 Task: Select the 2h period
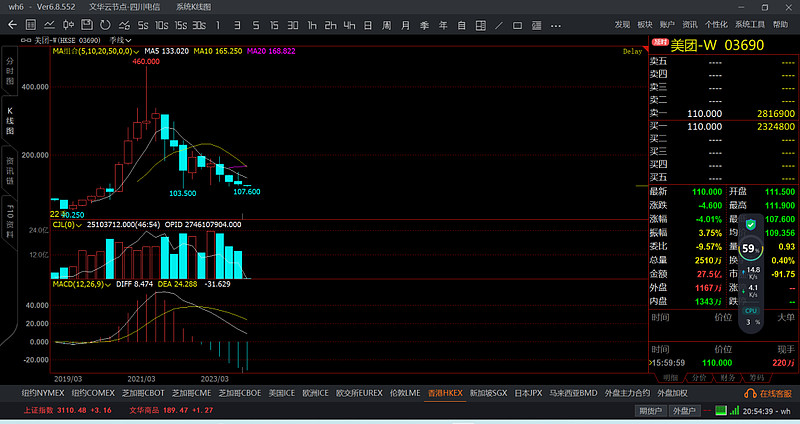tap(331, 25)
